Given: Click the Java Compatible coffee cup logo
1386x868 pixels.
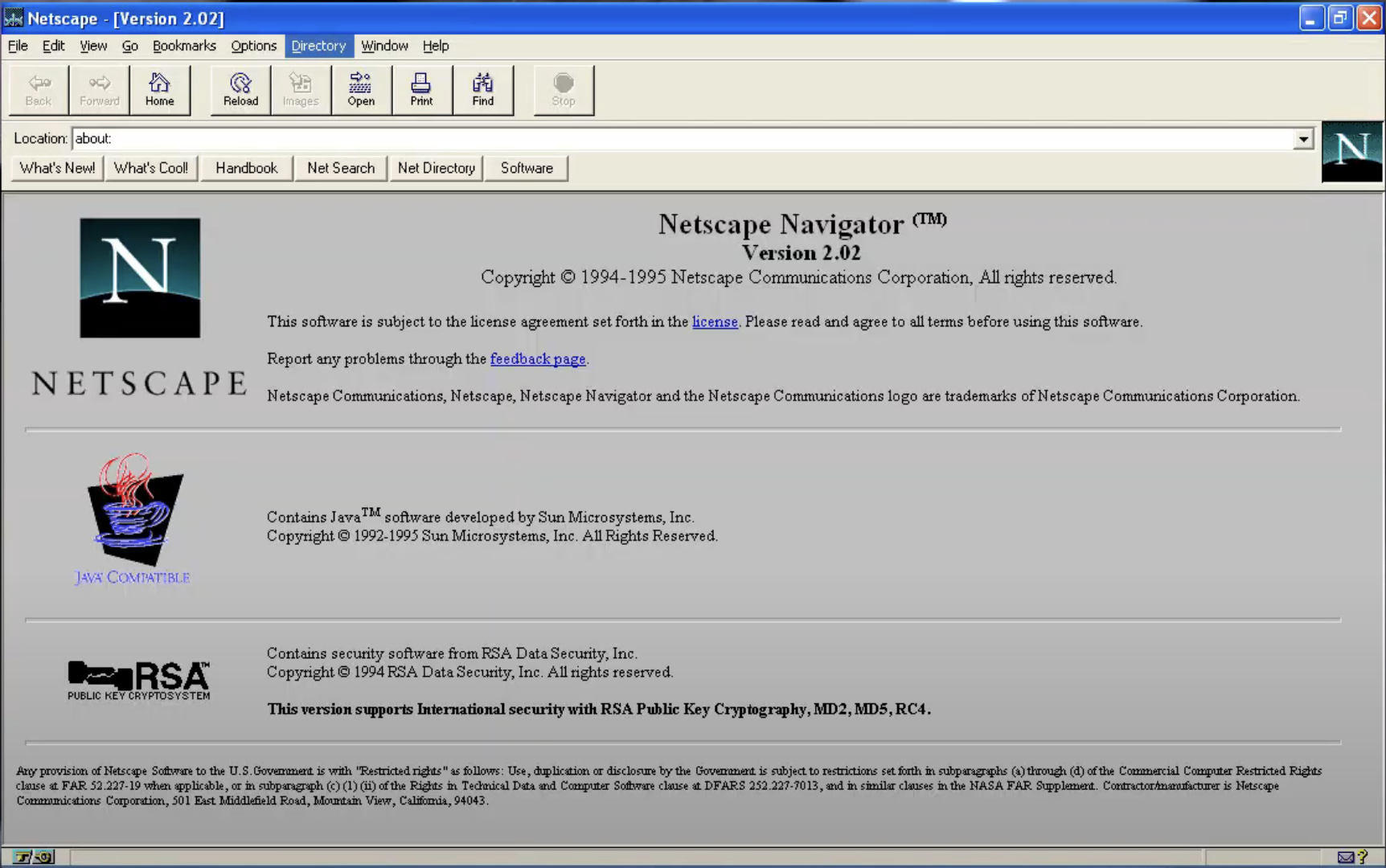Looking at the screenshot, I should pyautogui.click(x=133, y=518).
